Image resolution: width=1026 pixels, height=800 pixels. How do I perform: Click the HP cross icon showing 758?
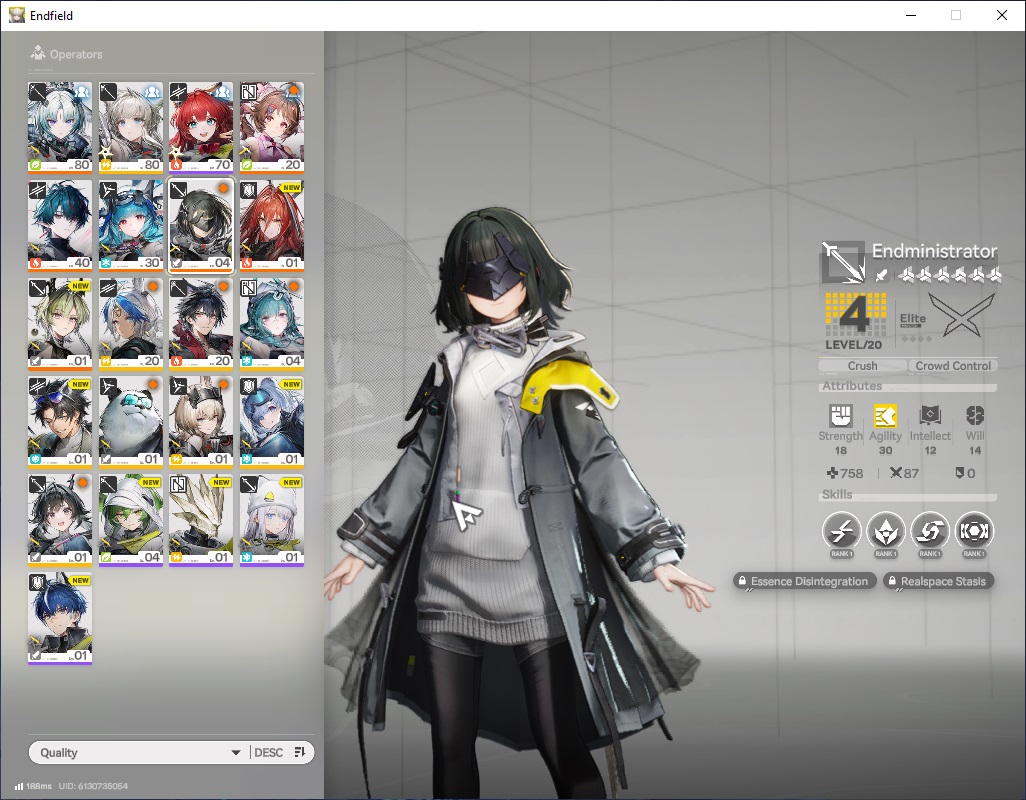click(832, 473)
